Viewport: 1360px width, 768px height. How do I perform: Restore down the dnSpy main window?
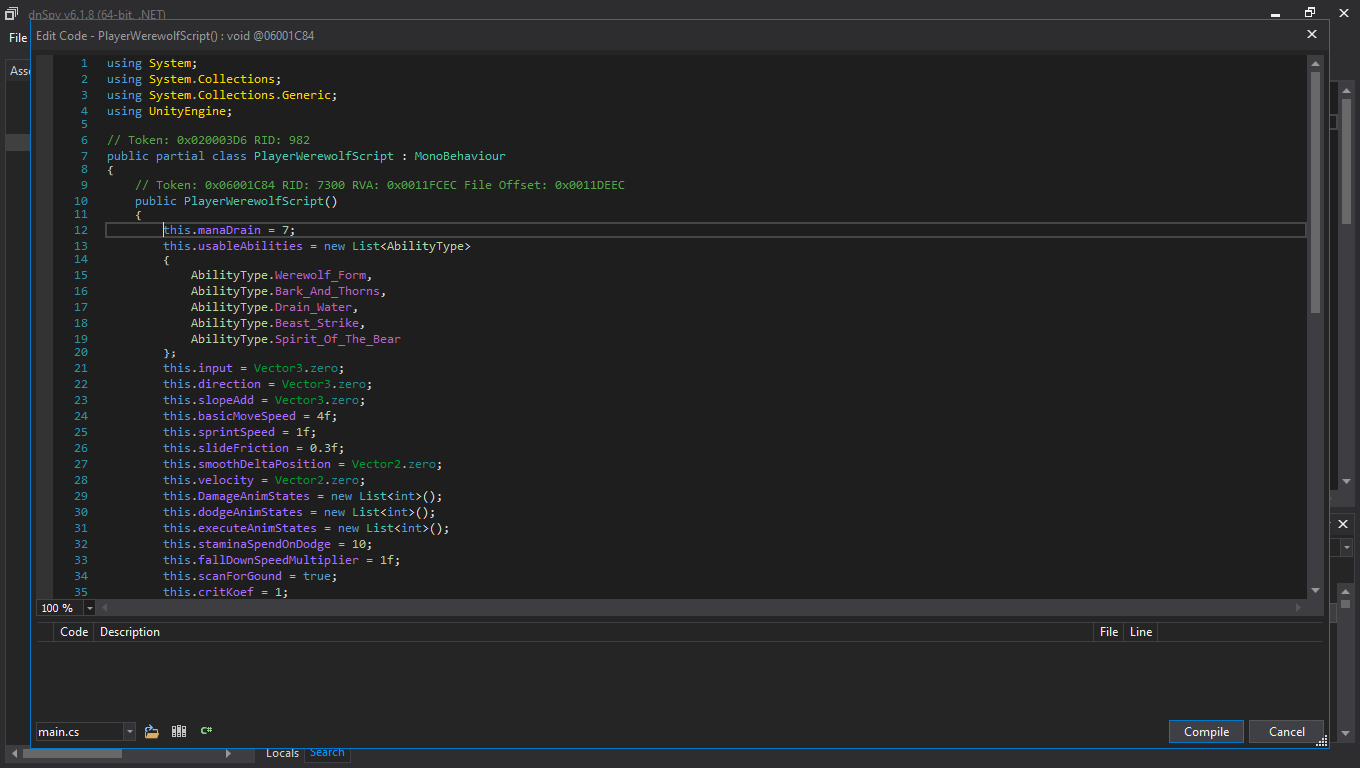point(1310,12)
